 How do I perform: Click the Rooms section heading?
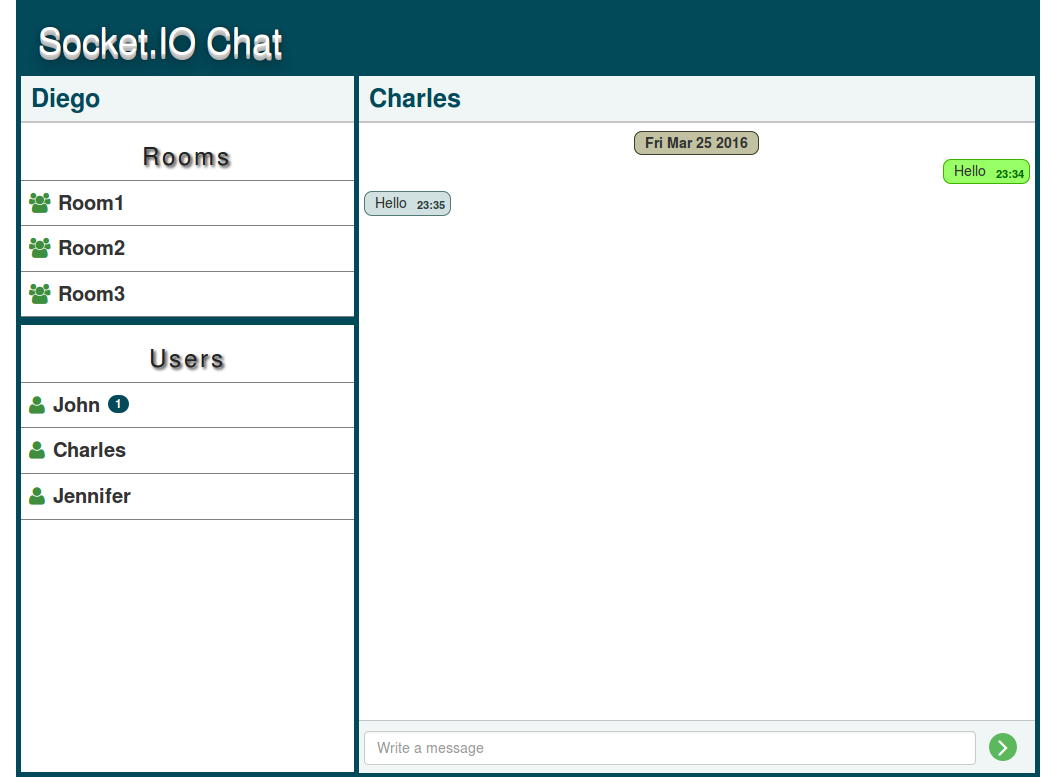click(x=187, y=157)
